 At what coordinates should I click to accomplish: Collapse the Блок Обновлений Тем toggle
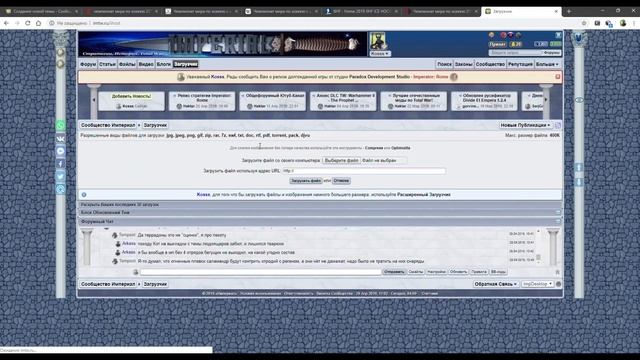(558, 213)
